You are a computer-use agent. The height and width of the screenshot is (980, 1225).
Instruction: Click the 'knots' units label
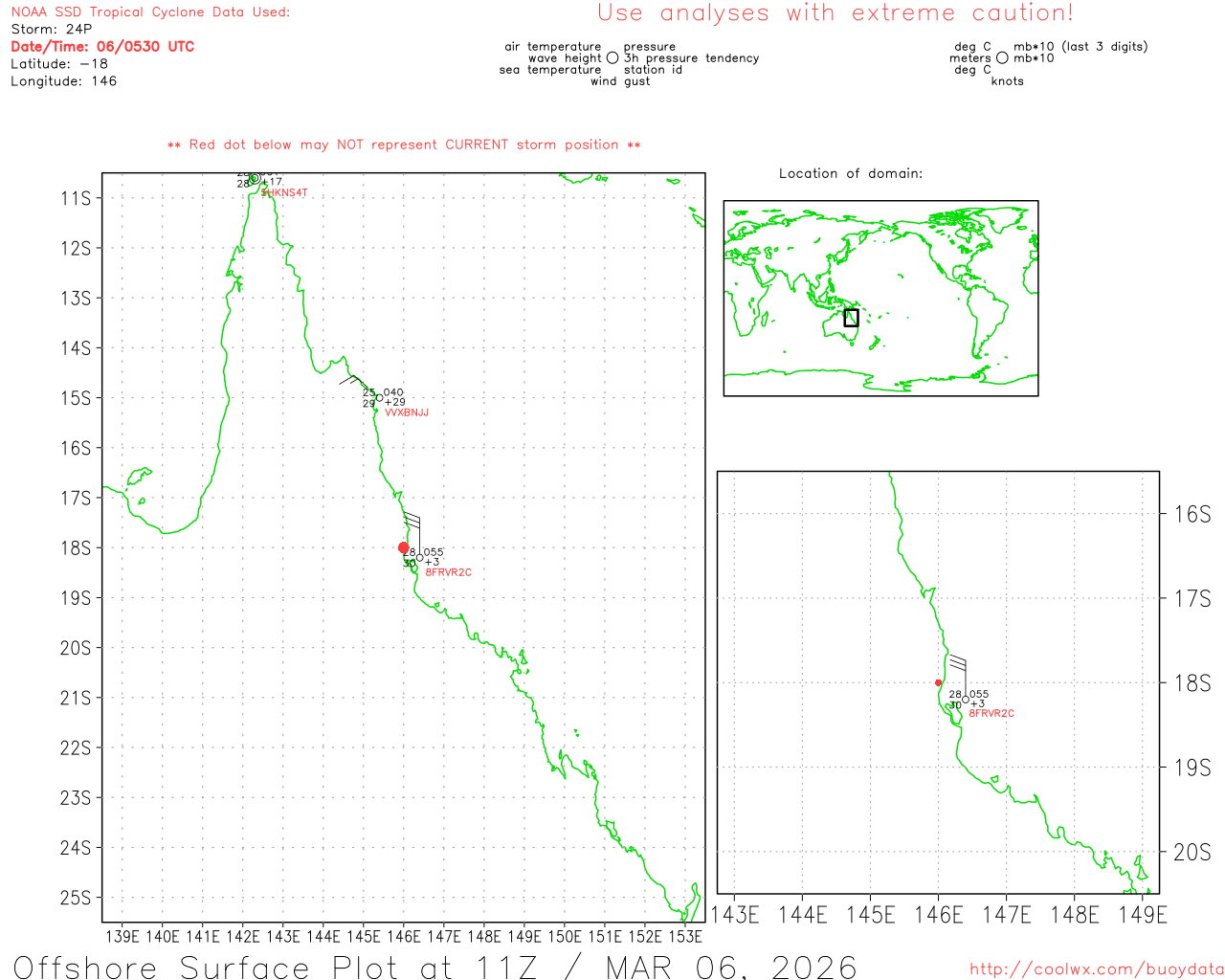point(1007,81)
